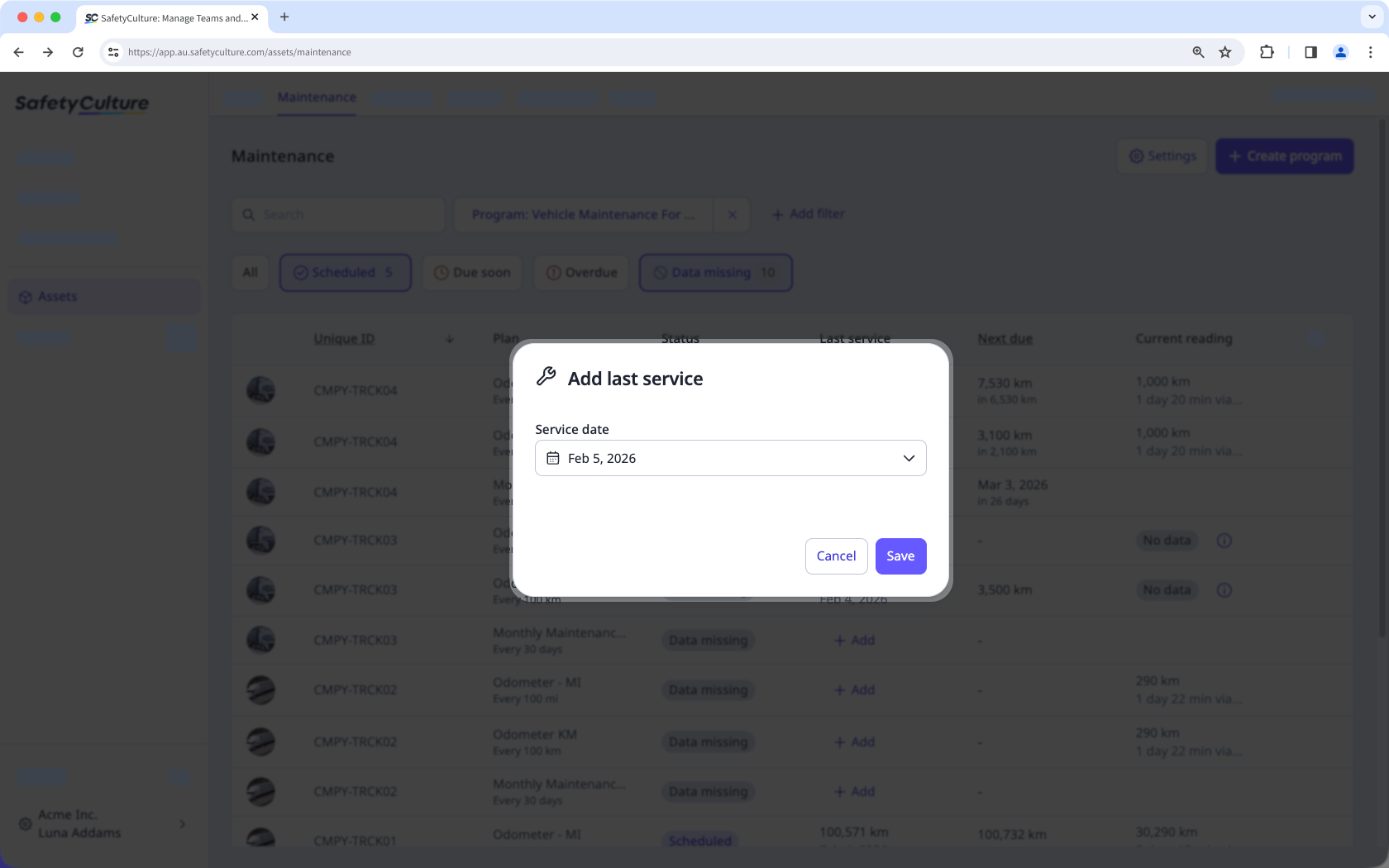Screen dimensions: 1389x868
Task: Add last service for CMPY-TRCK02 Monthly Maintenance
Action: click(x=854, y=792)
